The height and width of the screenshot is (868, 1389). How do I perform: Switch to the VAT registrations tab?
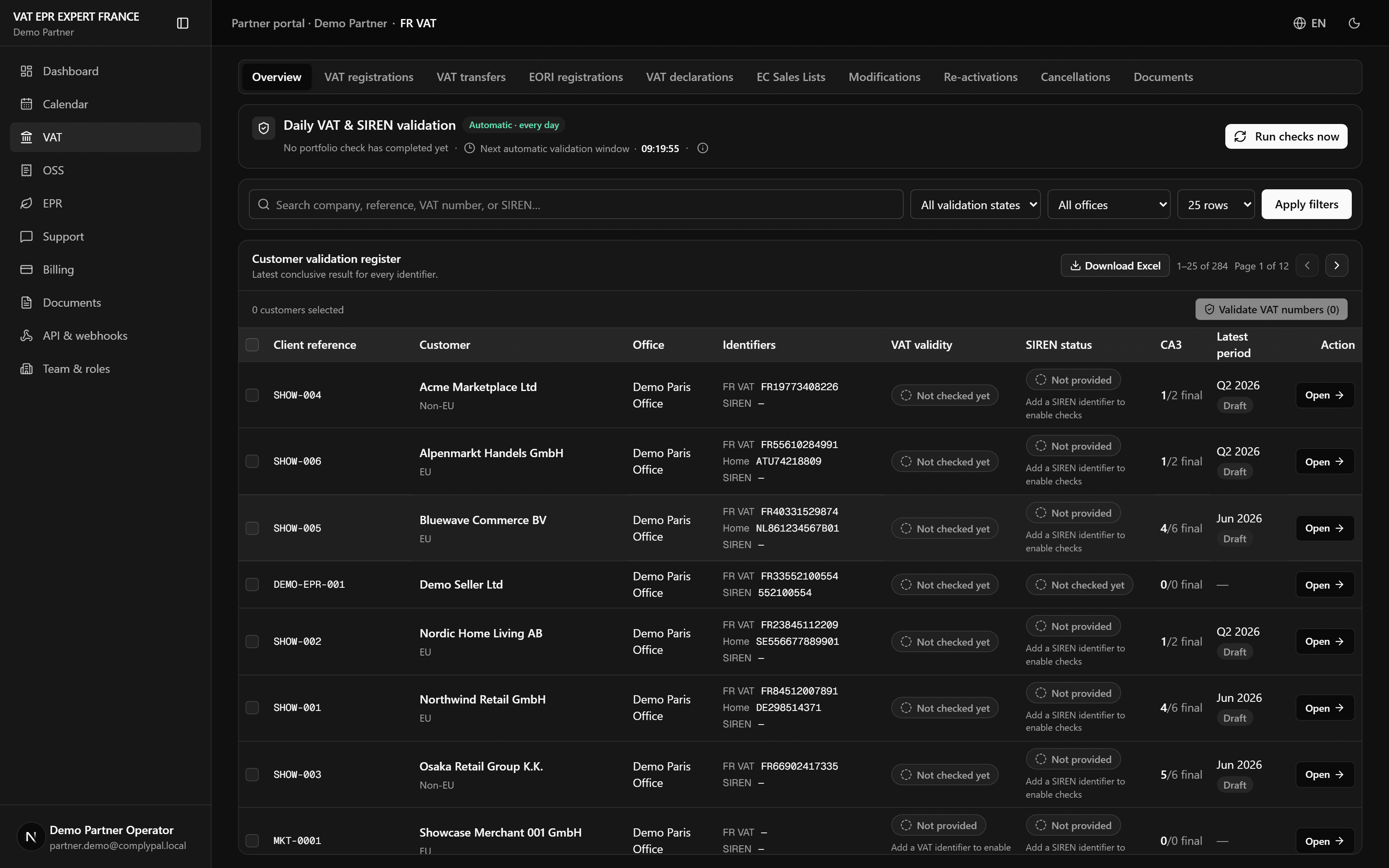click(368, 77)
